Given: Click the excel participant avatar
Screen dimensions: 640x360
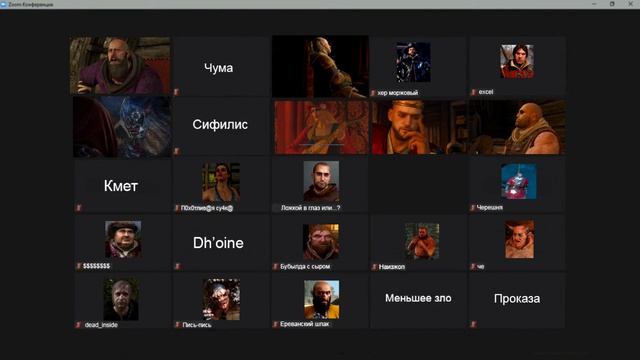Looking at the screenshot, I should pos(517,61).
